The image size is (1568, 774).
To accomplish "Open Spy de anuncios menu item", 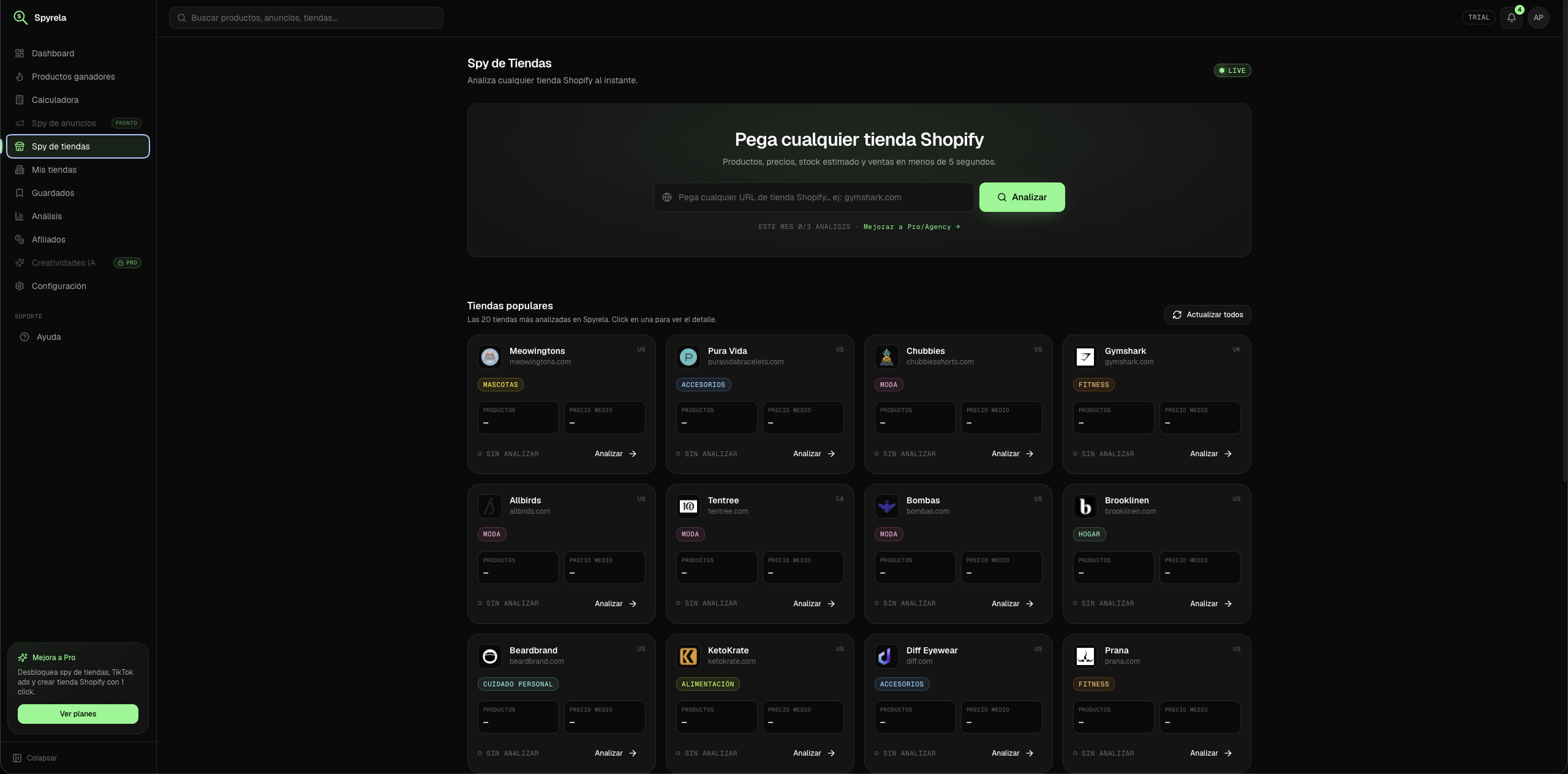I will point(78,123).
